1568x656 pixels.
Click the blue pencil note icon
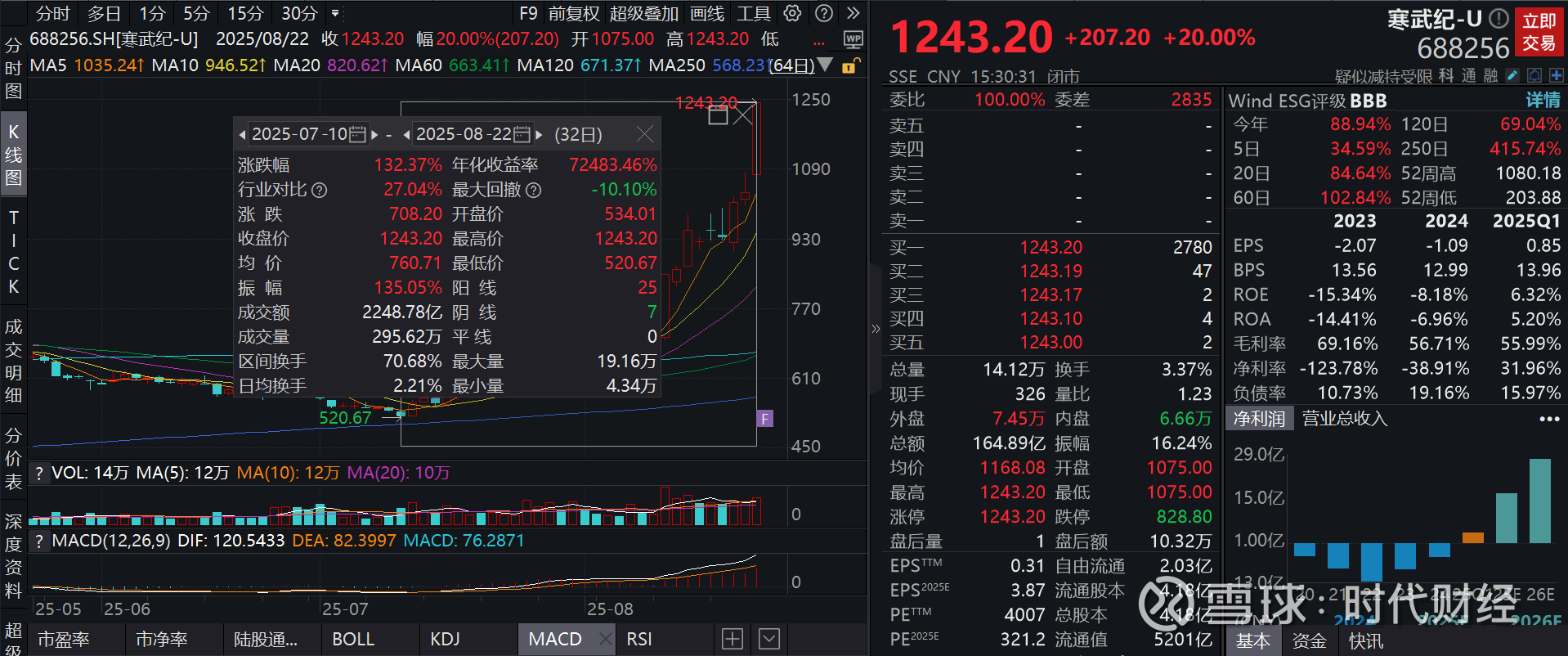[1512, 75]
